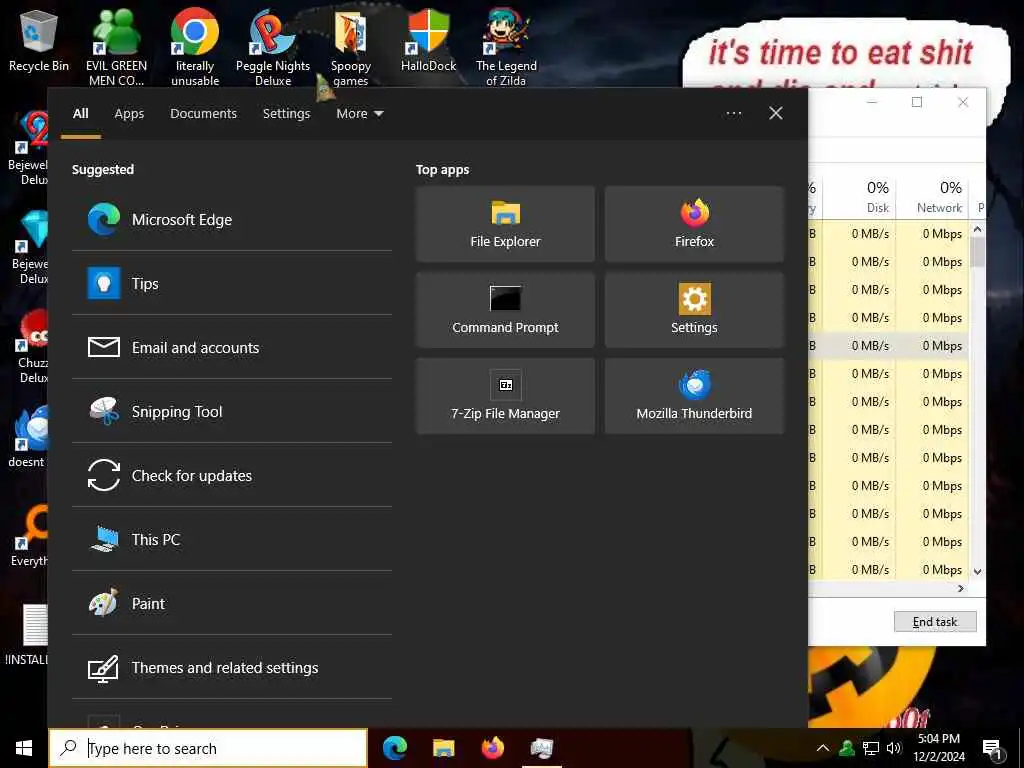Open File Explorer from the taskbar
Screen dimensions: 1024x768
tap(443, 748)
